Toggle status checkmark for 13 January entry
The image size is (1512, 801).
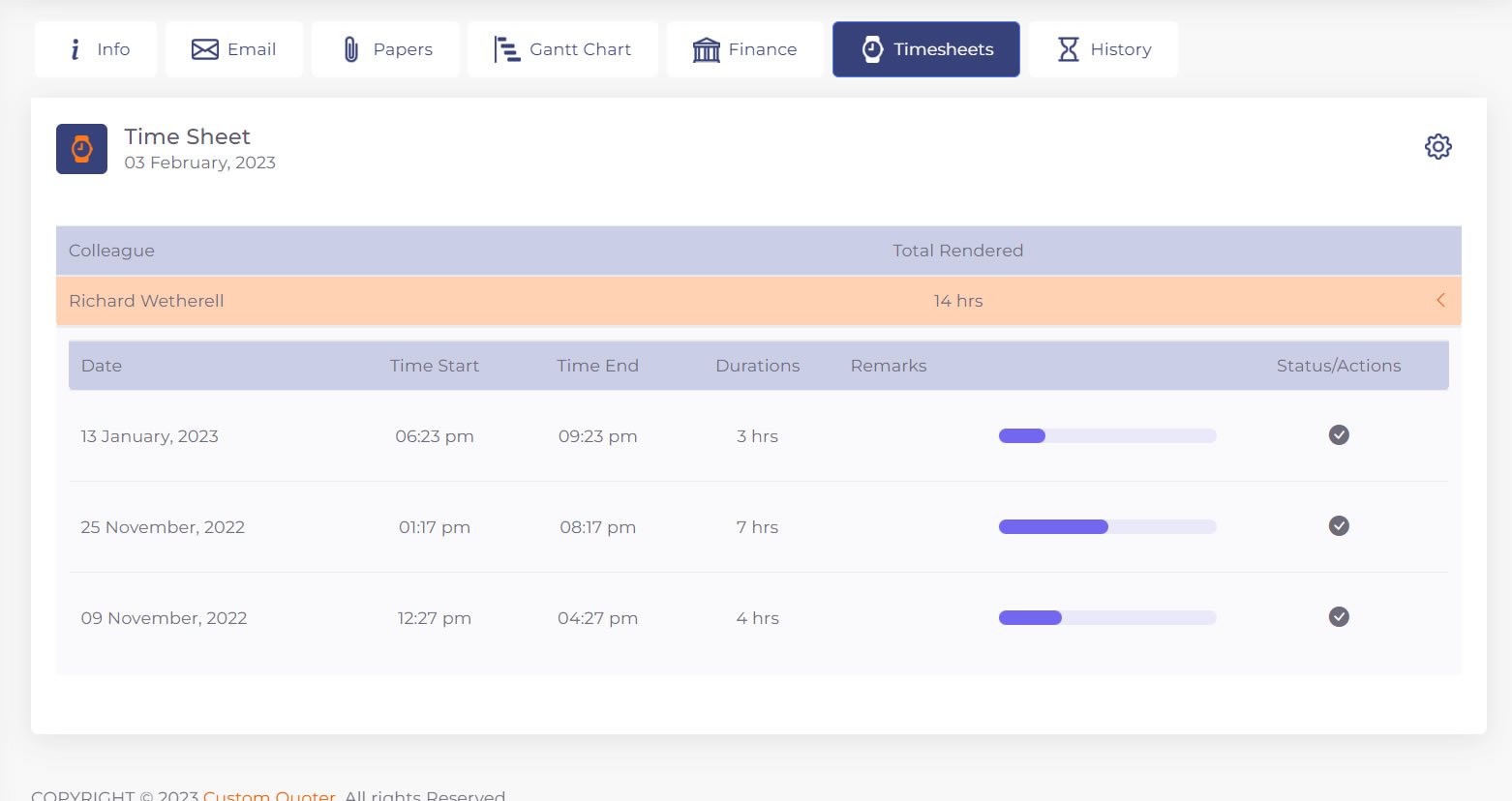pyautogui.click(x=1339, y=435)
